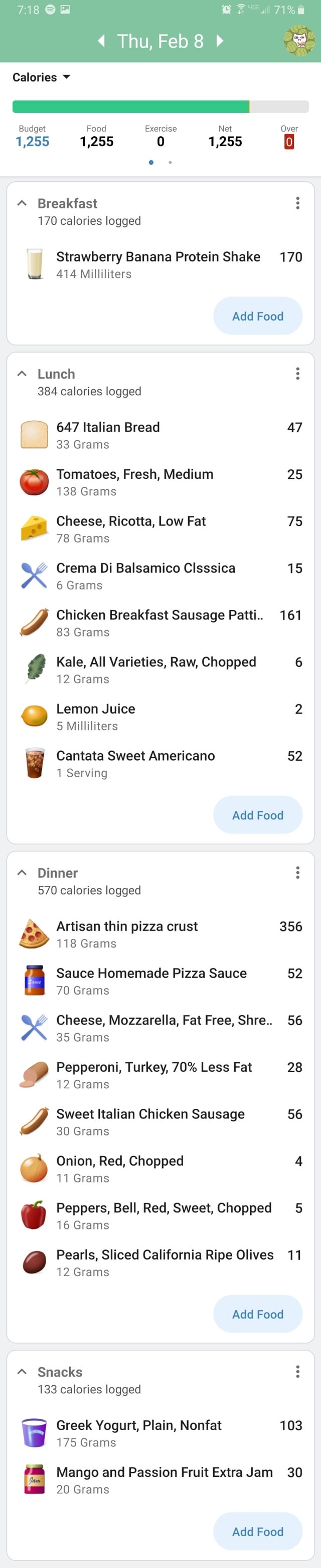Open Lunch three-dot options menu

tap(297, 373)
